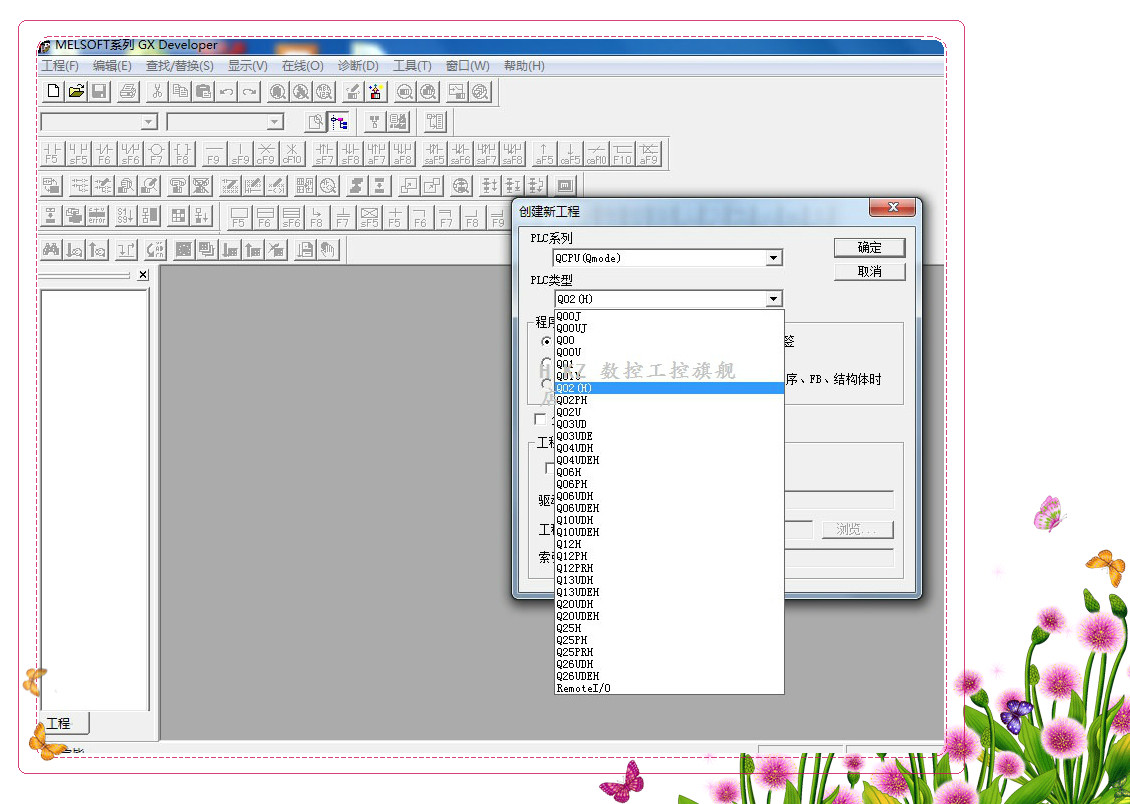Choose Q06H from PLC type list
This screenshot has height=804, width=1130.
point(669,472)
